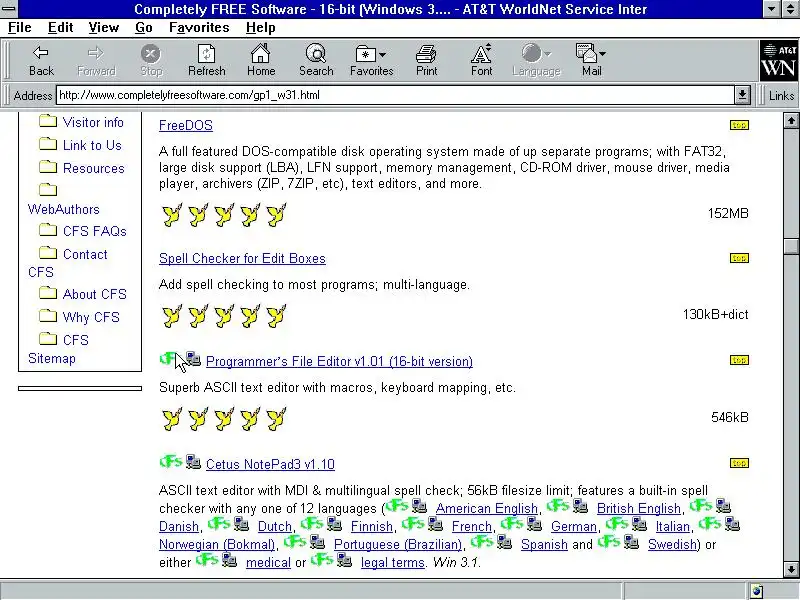Image resolution: width=800 pixels, height=600 pixels.
Task: Open the View menu
Action: [104, 28]
